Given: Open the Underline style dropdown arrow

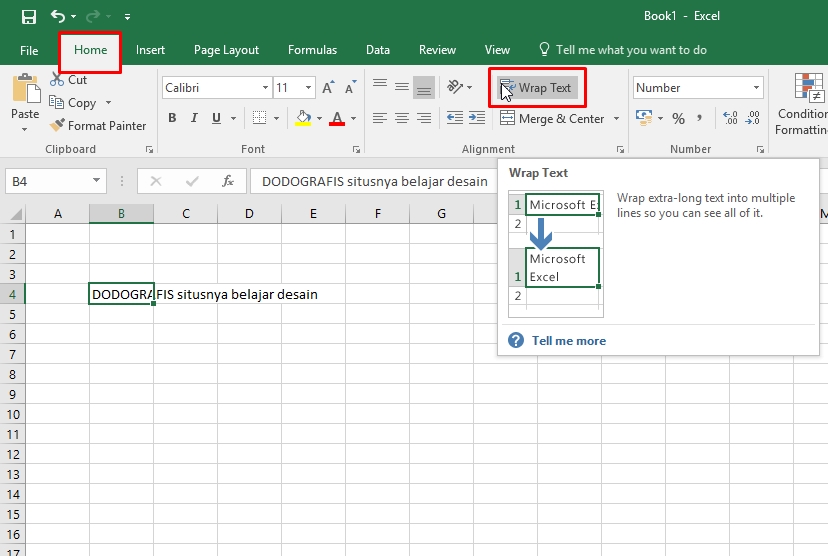Looking at the screenshot, I should (233, 118).
